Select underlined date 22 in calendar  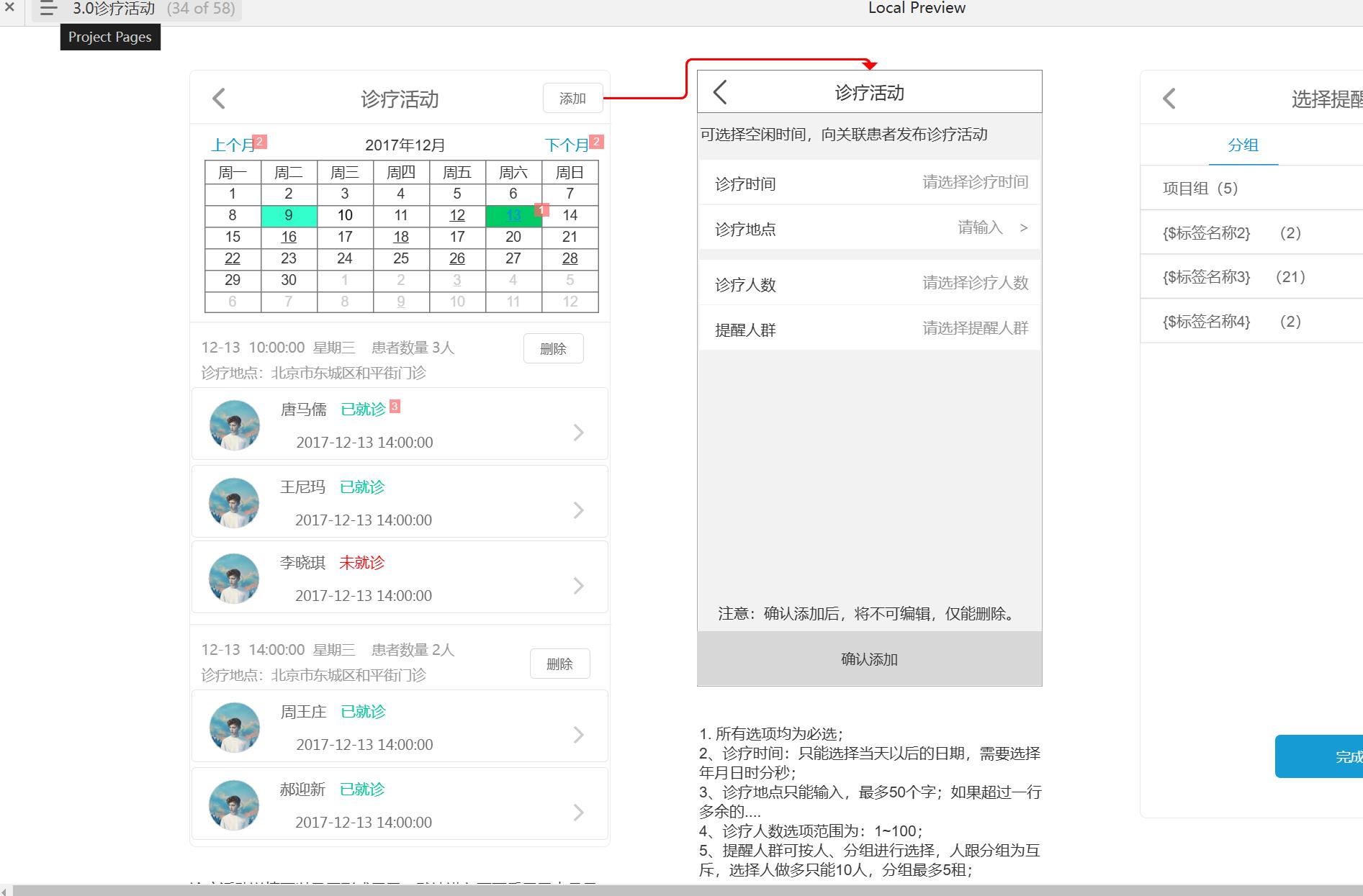tap(233, 259)
